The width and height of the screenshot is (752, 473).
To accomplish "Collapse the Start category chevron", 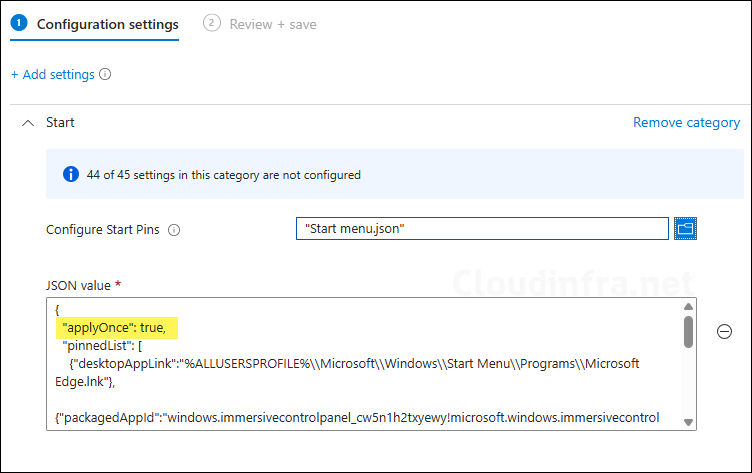I will click(x=28, y=123).
